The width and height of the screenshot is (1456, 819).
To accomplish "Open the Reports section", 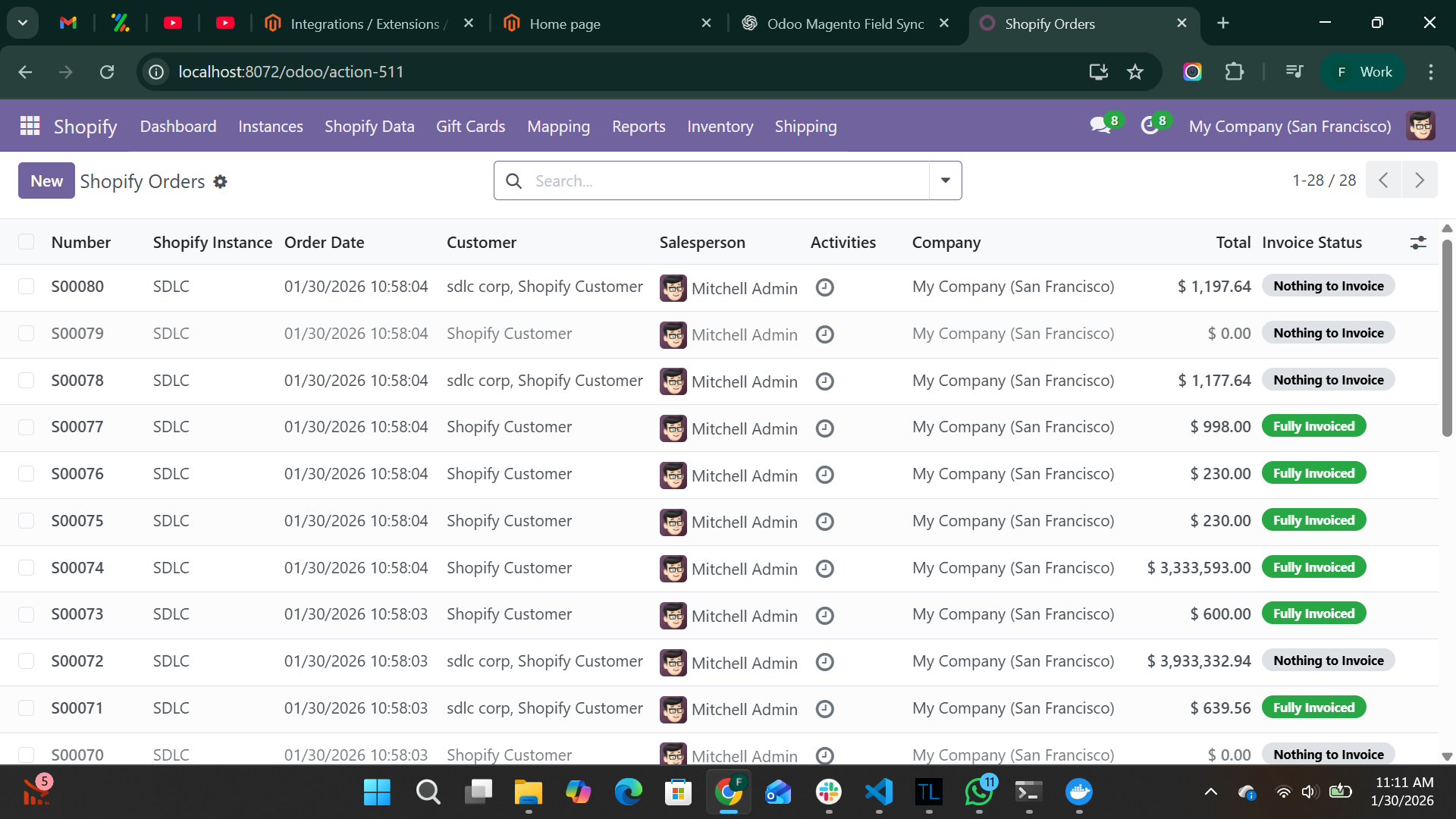I will point(638,127).
